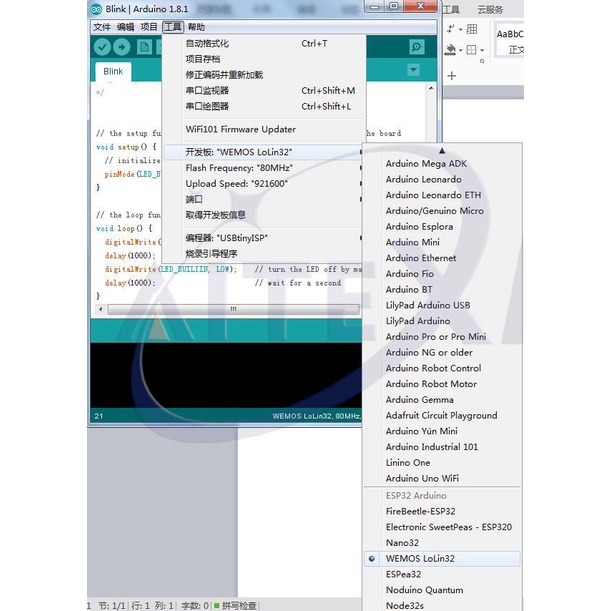This screenshot has width=611, height=611.
Task: Select Arduino Ethernet board
Action: [442, 258]
